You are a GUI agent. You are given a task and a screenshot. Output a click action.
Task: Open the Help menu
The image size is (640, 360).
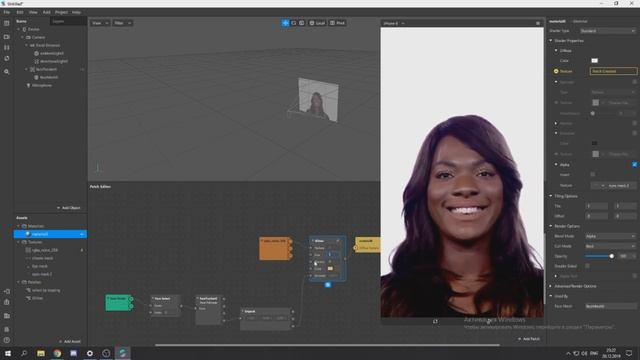(76, 12)
